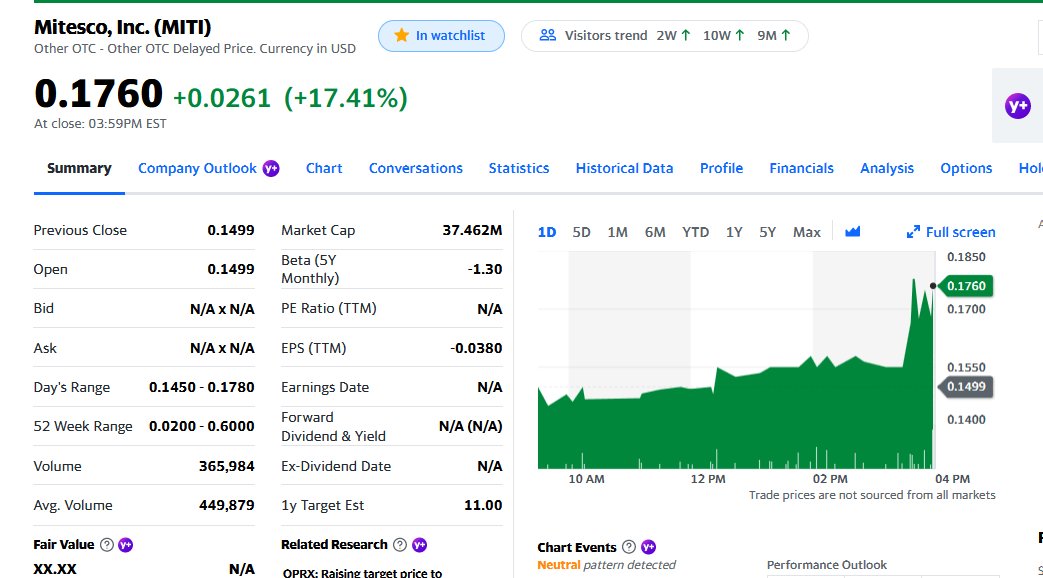Click the Beta value -1.30
Screen dimensions: 1043x578
tap(485, 269)
